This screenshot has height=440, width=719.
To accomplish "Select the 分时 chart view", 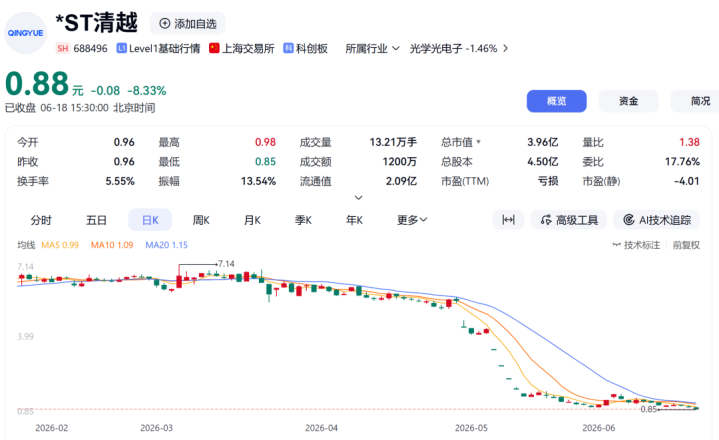I will [41, 220].
